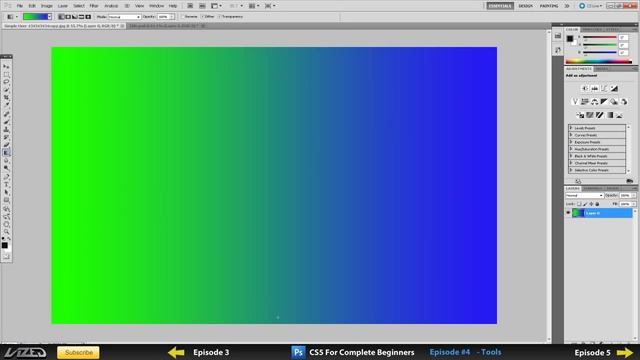
Task: Switch to the Design workspace
Action: click(x=526, y=6)
